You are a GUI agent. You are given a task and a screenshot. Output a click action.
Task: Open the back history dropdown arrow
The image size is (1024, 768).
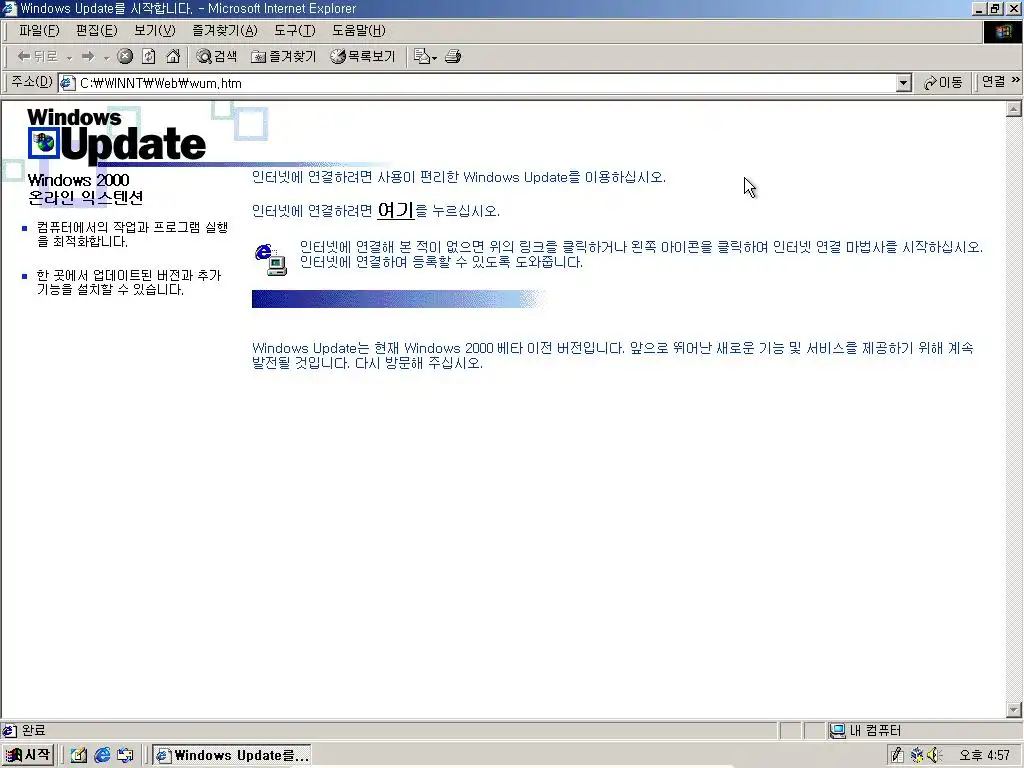coord(69,57)
